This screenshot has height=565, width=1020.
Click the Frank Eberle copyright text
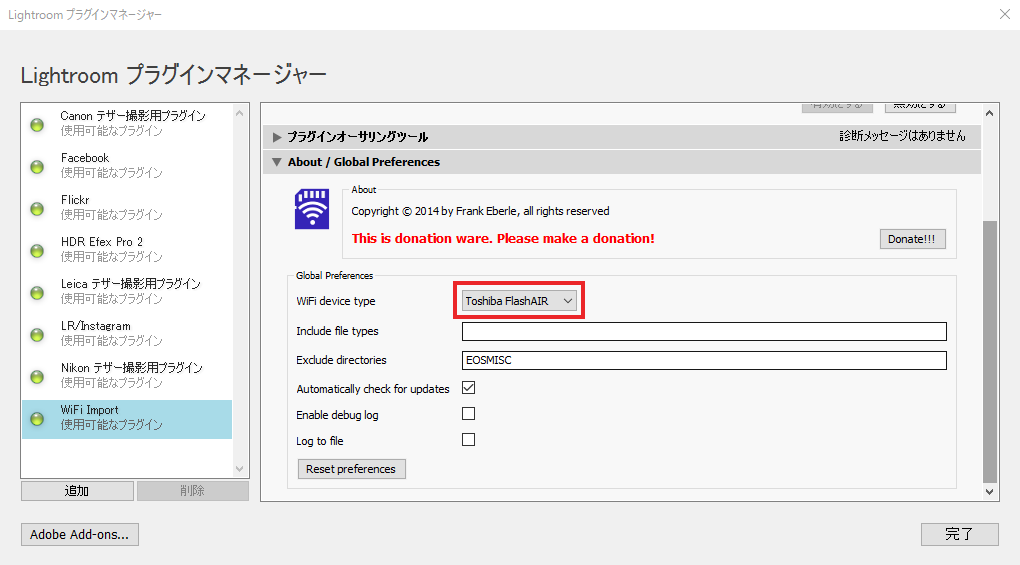click(x=480, y=211)
